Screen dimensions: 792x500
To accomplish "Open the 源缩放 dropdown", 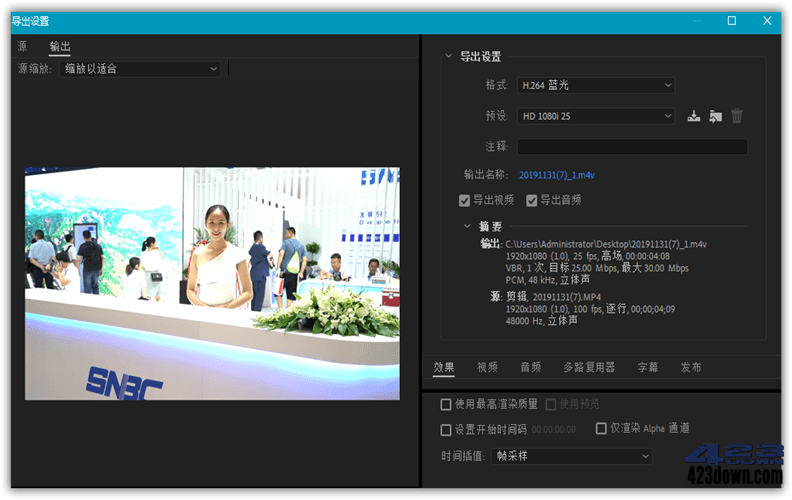I will tap(140, 69).
